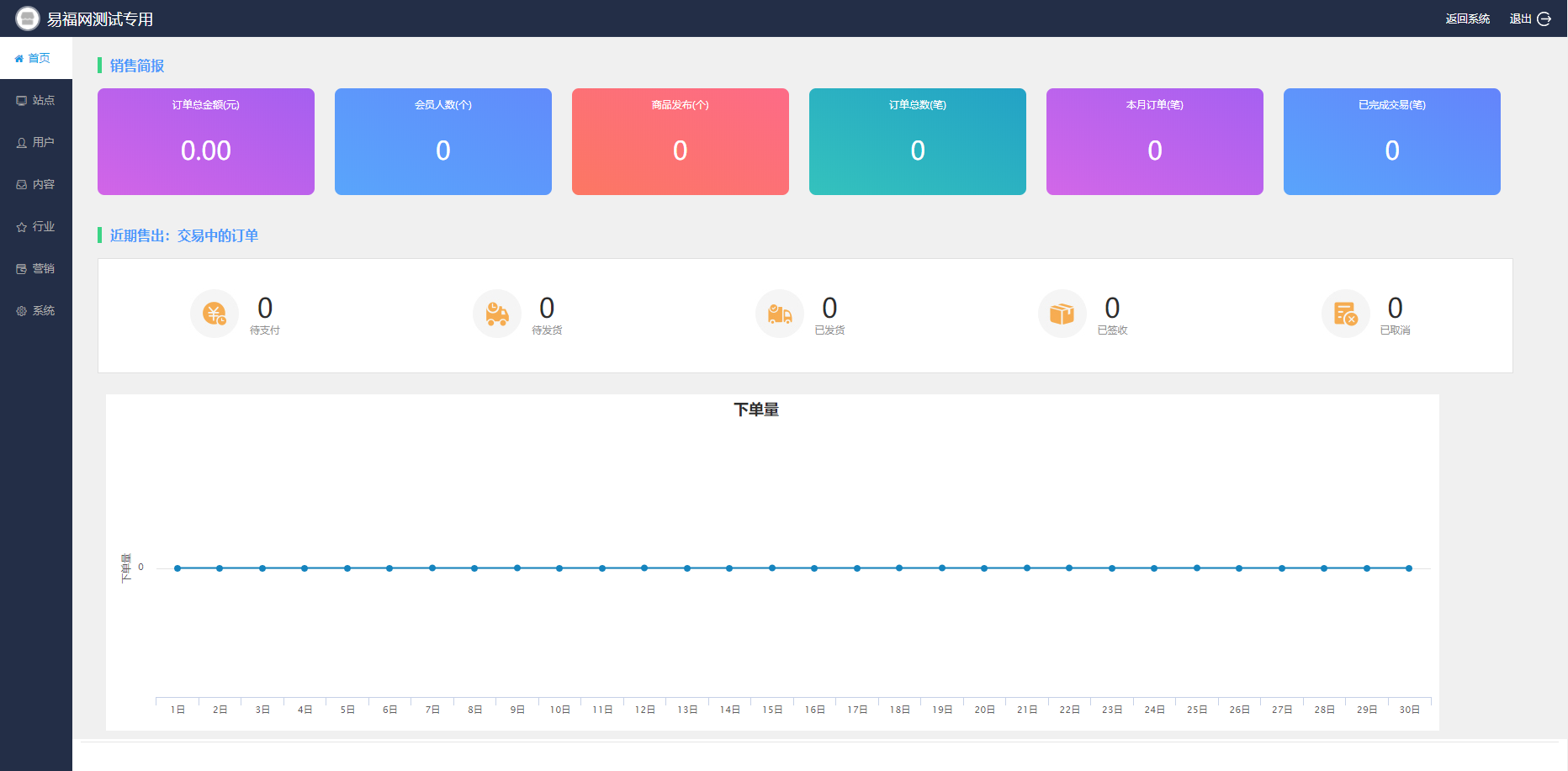Click the 已签收 label
Viewport: 1568px width, 771px height.
point(1112,330)
